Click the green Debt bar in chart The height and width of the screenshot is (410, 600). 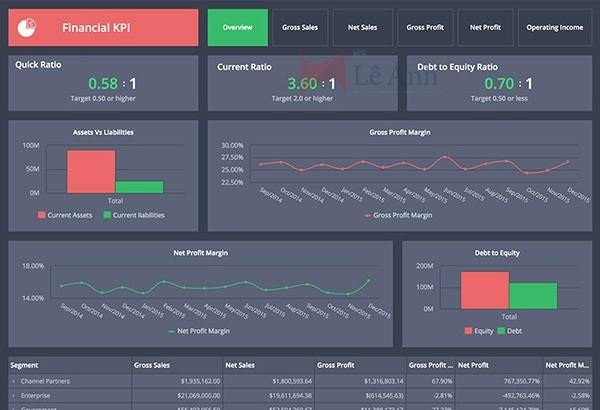click(x=532, y=296)
